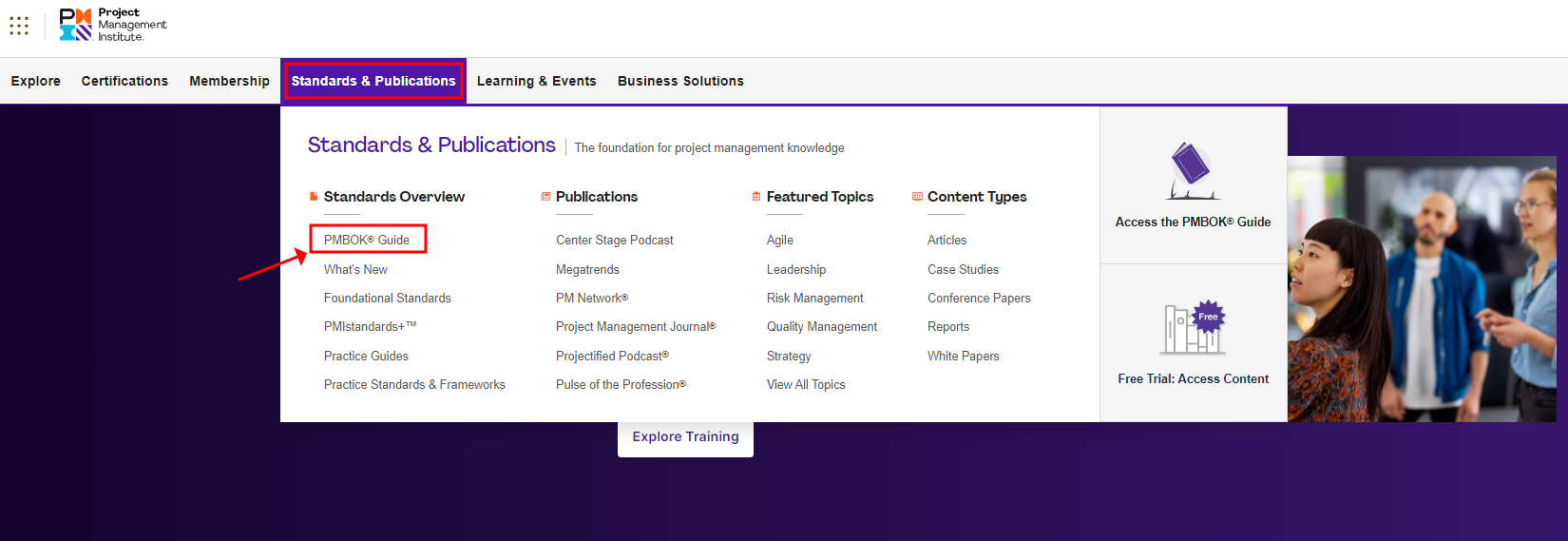1568x541 pixels.
Task: Click the Standards & Publications panel title
Action: (431, 145)
